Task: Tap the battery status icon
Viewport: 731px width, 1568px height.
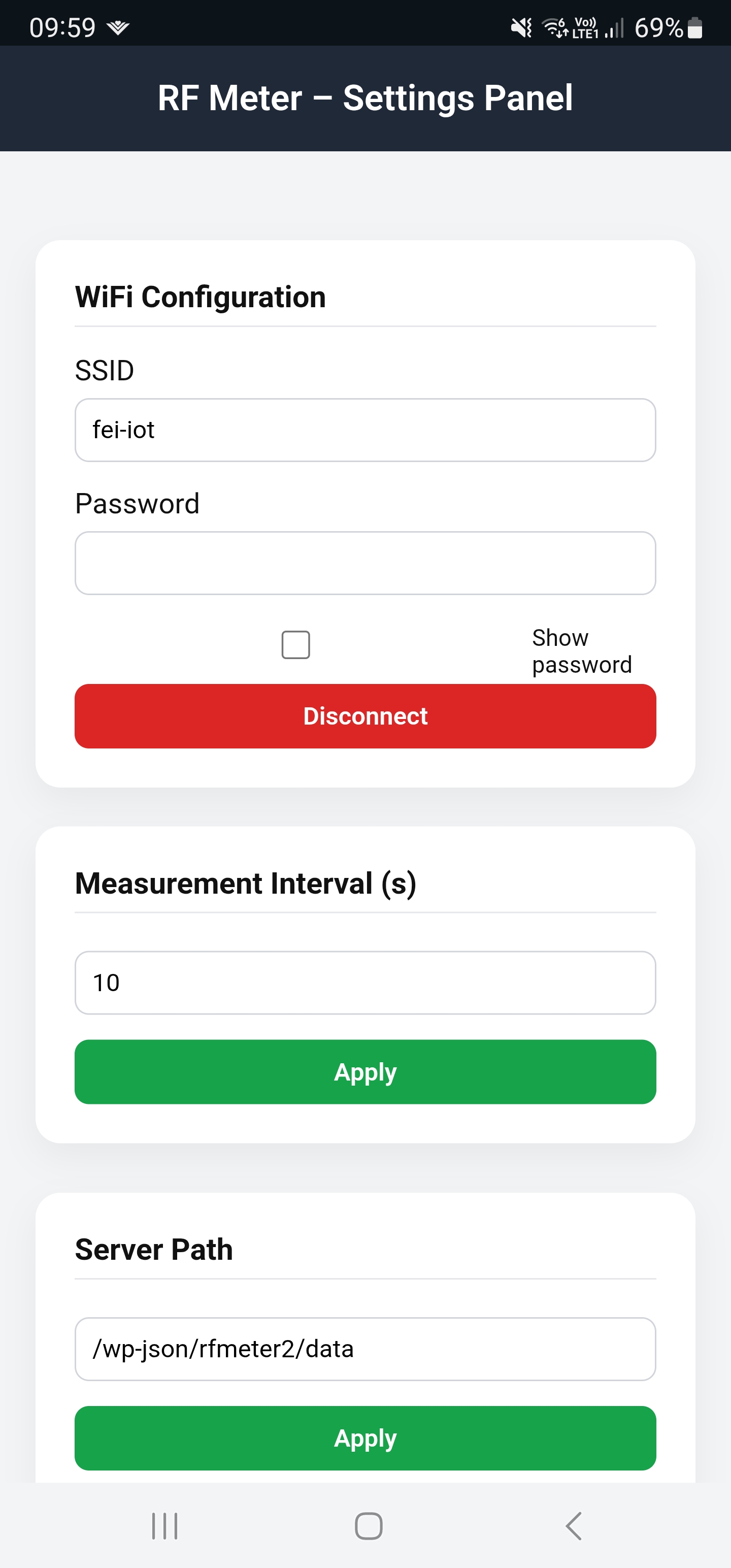Action: coord(694,27)
